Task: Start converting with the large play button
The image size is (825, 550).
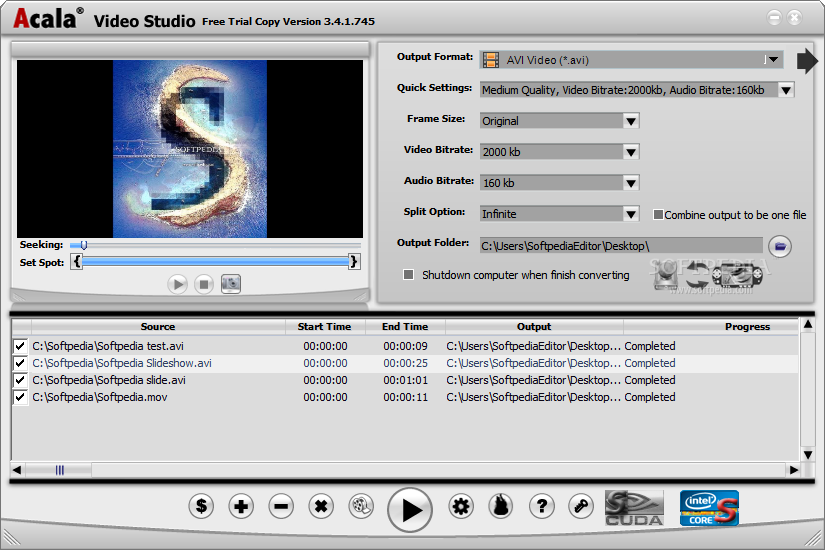Action: pyautogui.click(x=410, y=509)
